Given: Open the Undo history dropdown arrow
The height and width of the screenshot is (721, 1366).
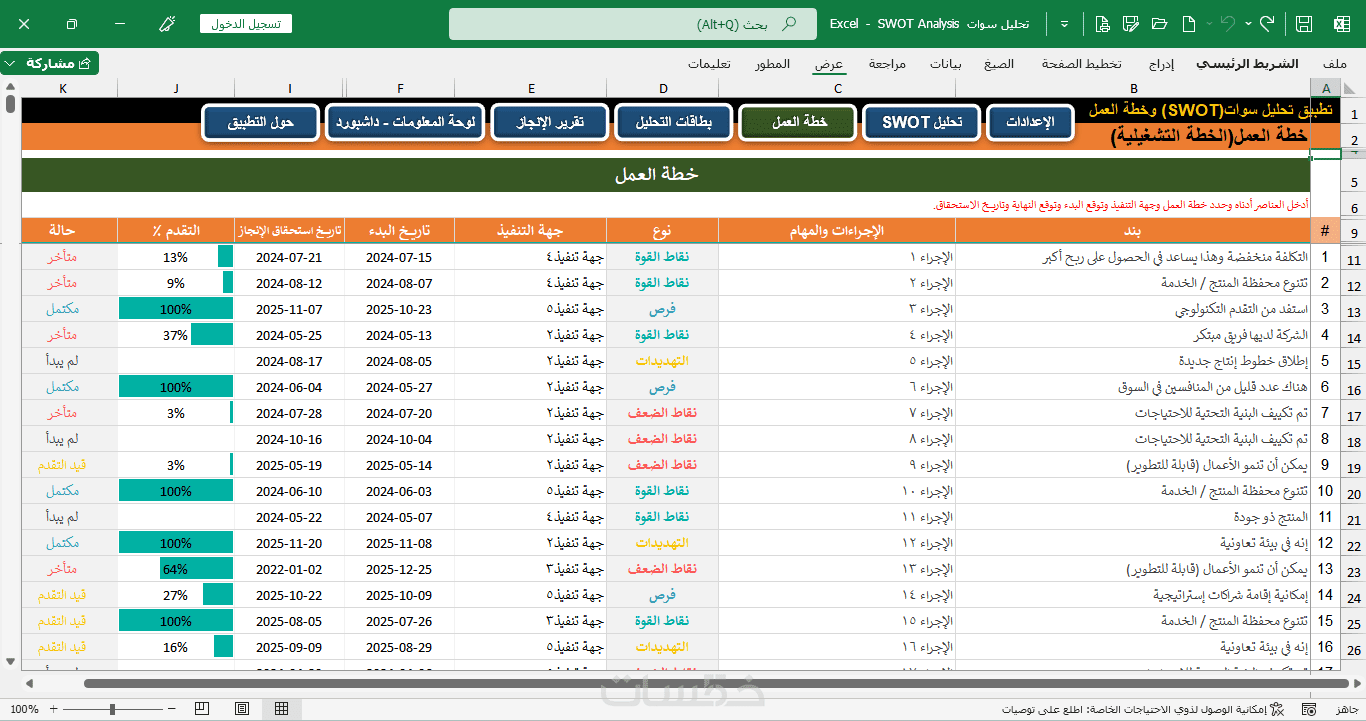Looking at the screenshot, I should click(x=1209, y=23).
